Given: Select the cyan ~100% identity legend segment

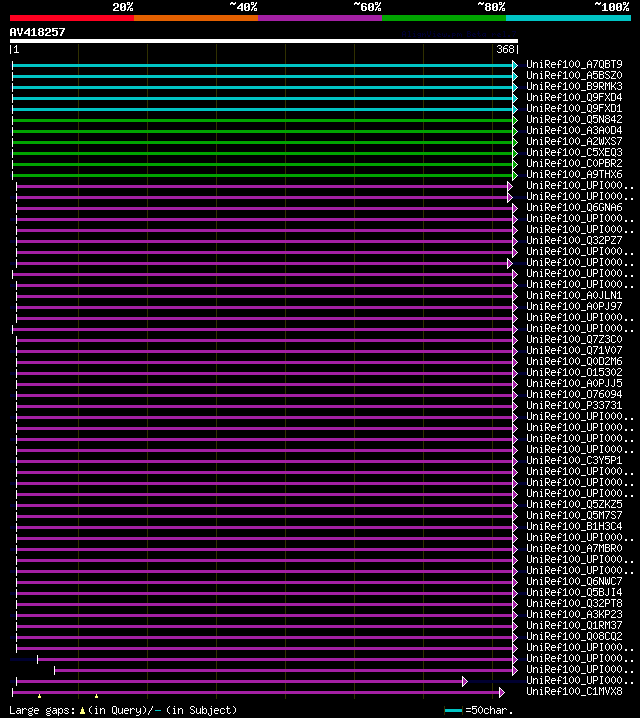Looking at the screenshot, I should tap(569, 18).
